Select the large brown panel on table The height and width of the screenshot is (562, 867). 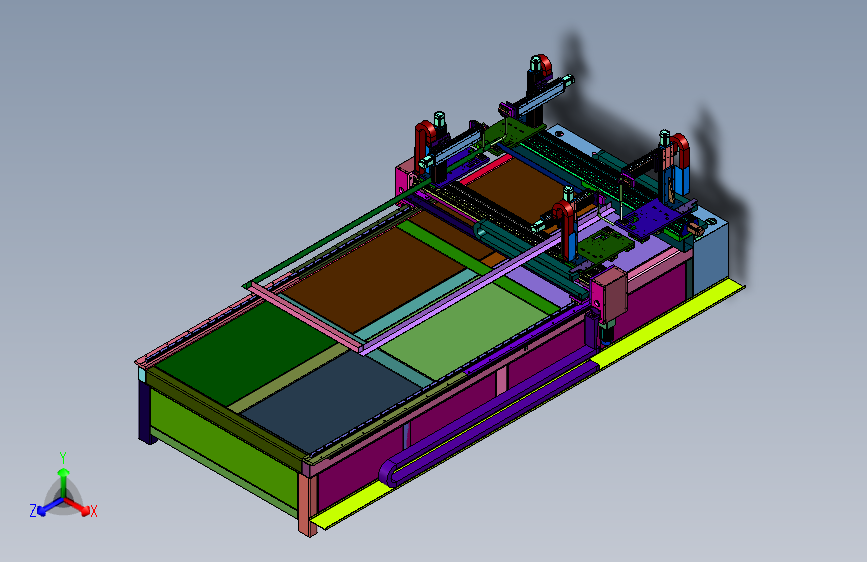coord(376,279)
